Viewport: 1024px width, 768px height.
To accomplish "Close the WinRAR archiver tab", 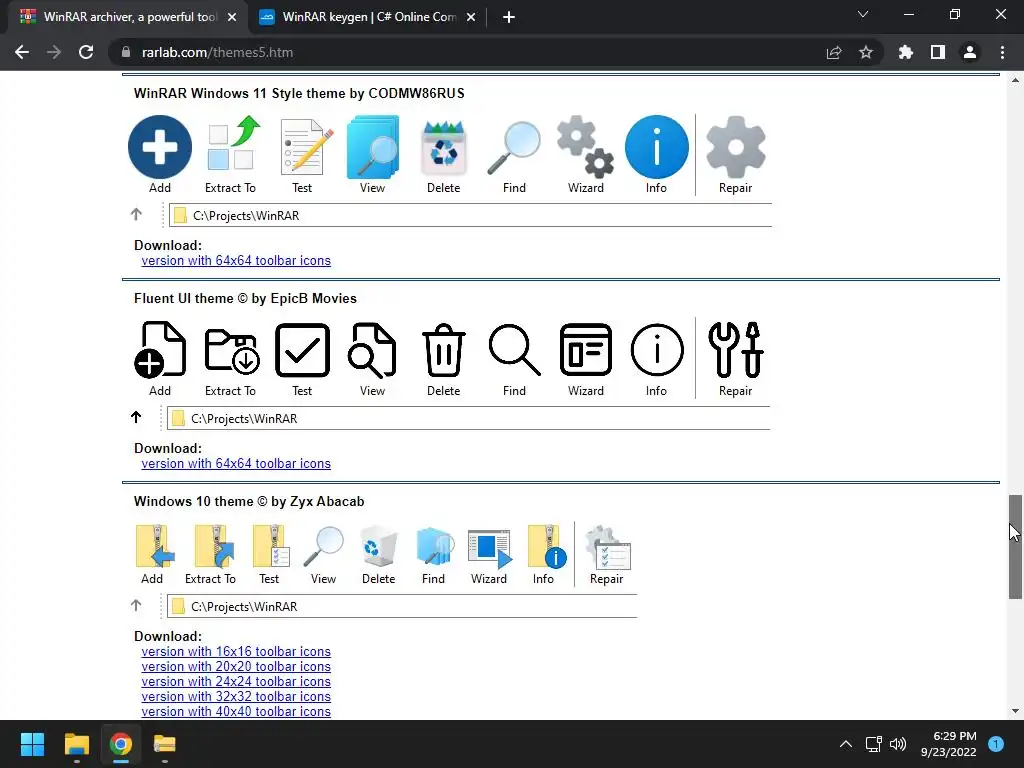I will (232, 17).
